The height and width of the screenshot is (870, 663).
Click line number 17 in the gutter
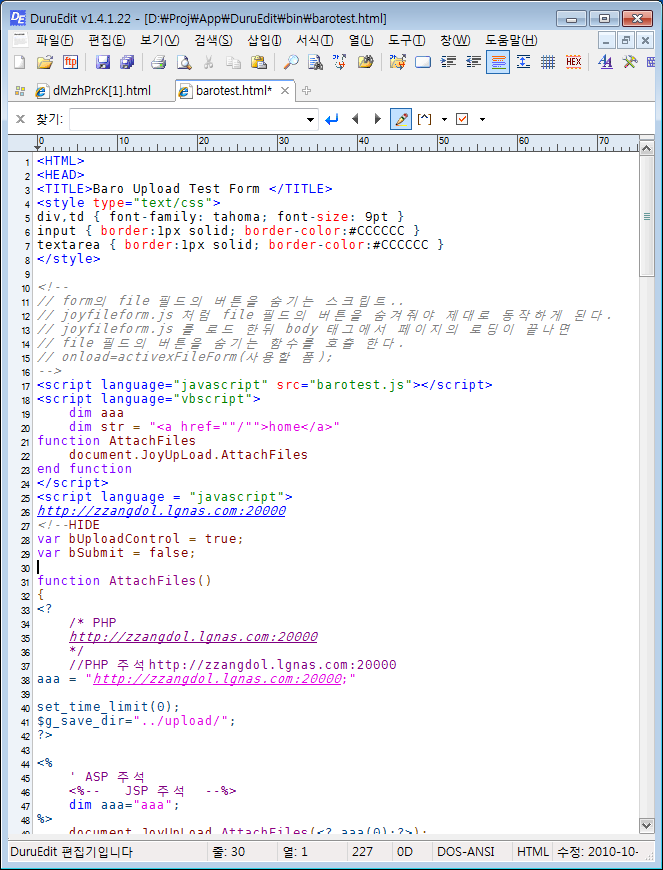tap(26, 386)
